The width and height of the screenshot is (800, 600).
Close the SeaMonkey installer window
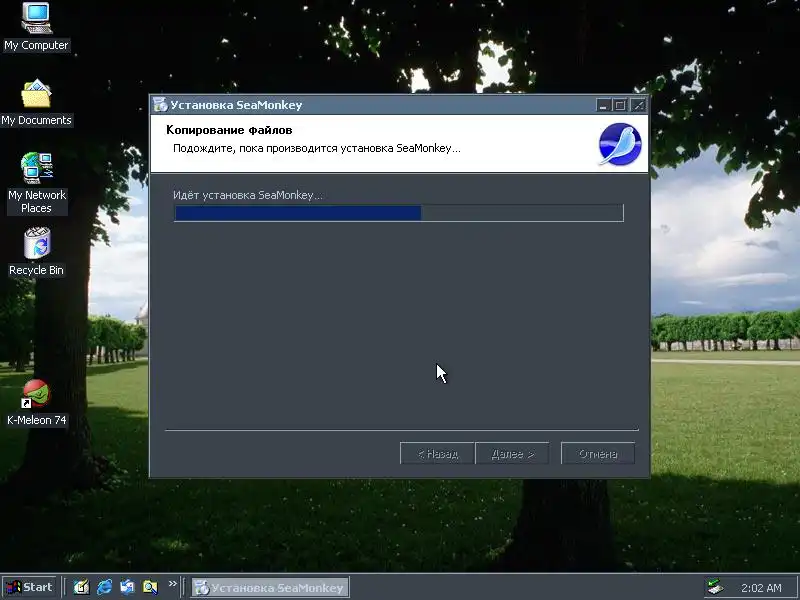click(x=638, y=105)
